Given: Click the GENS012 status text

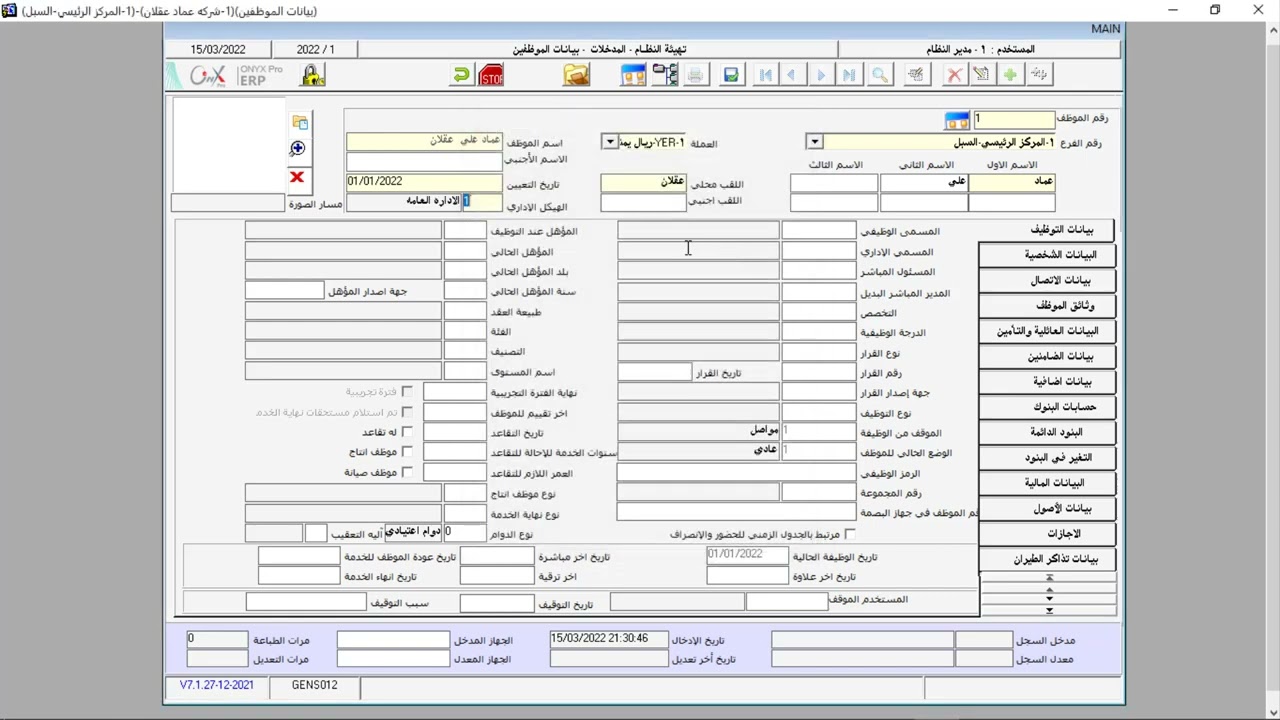Looking at the screenshot, I should point(315,686).
